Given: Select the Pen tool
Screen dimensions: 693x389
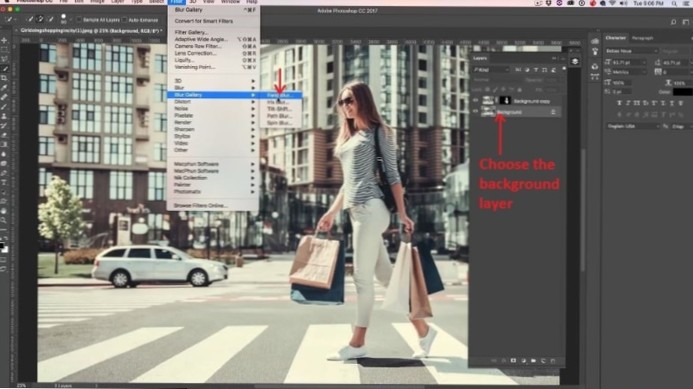Looking at the screenshot, I should 4,173.
